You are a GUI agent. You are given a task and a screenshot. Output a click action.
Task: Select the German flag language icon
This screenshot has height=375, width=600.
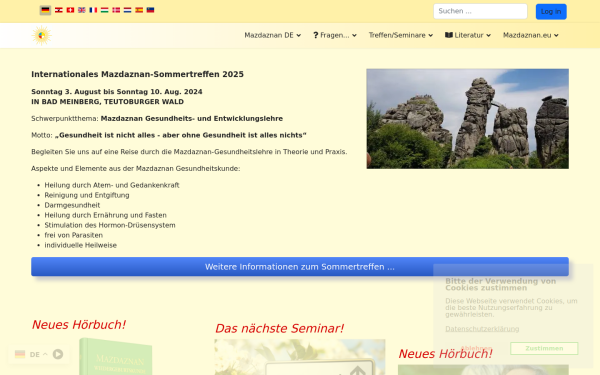point(45,10)
